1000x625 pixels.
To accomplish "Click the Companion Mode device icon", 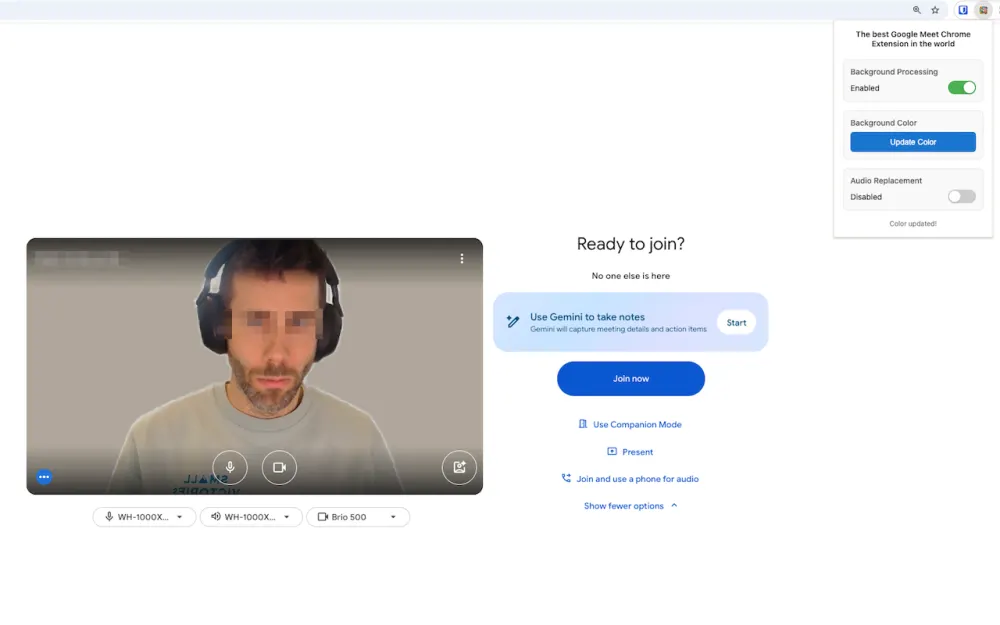I will coord(582,424).
